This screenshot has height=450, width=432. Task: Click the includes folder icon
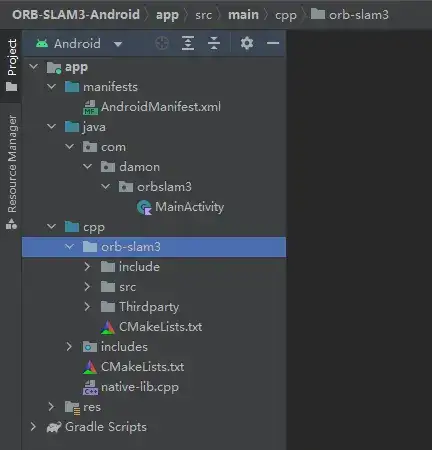click(x=90, y=347)
